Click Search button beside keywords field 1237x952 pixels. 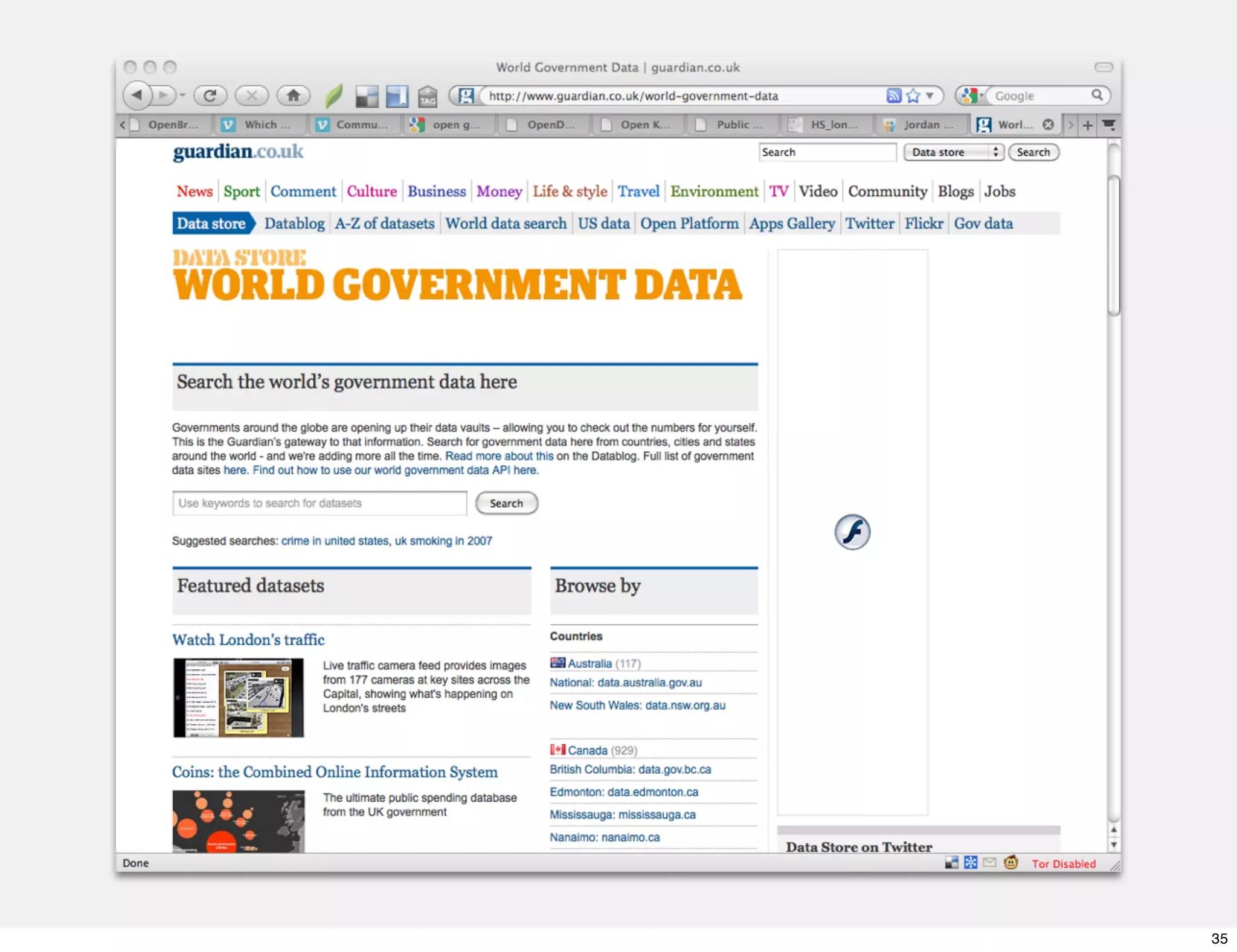(506, 503)
